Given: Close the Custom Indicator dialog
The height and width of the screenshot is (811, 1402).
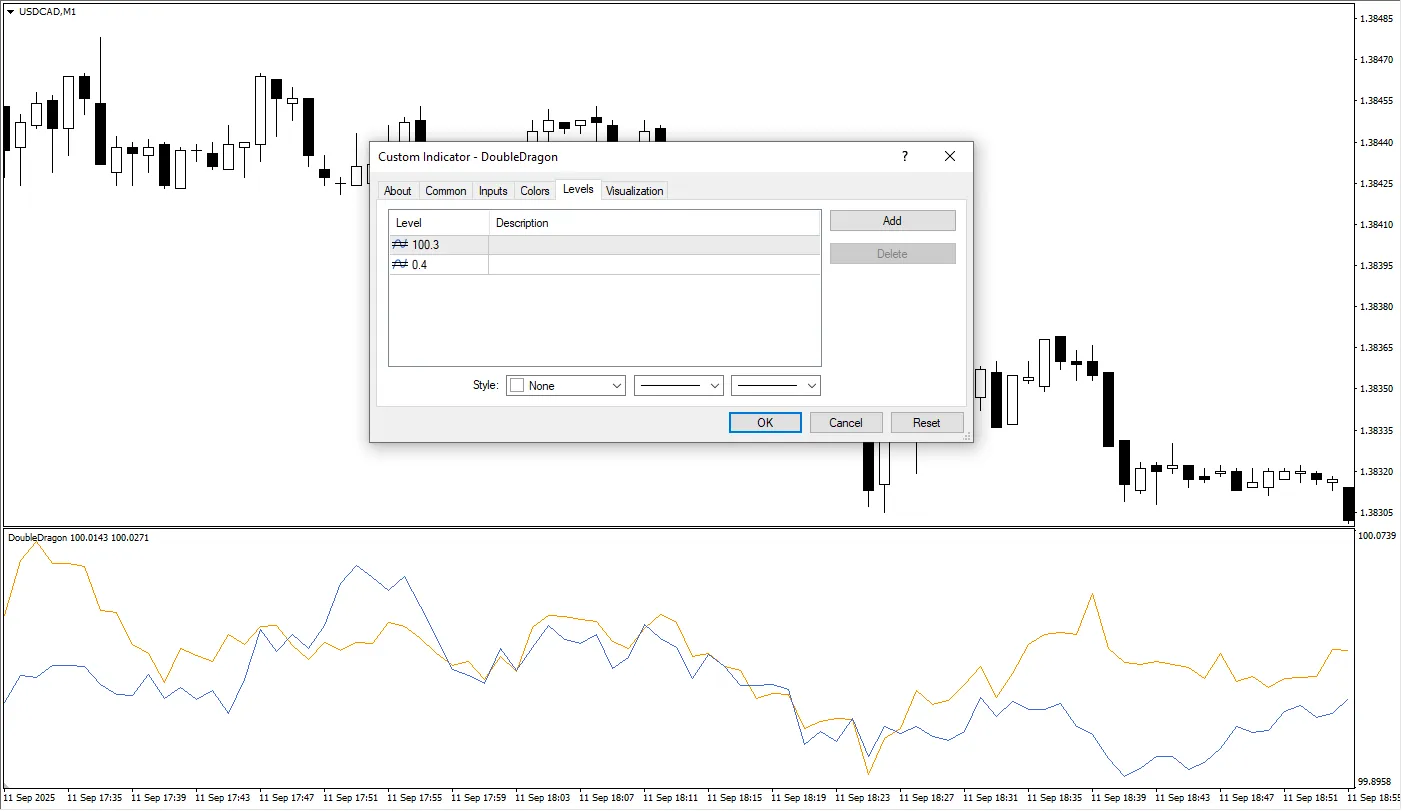Looking at the screenshot, I should point(950,157).
